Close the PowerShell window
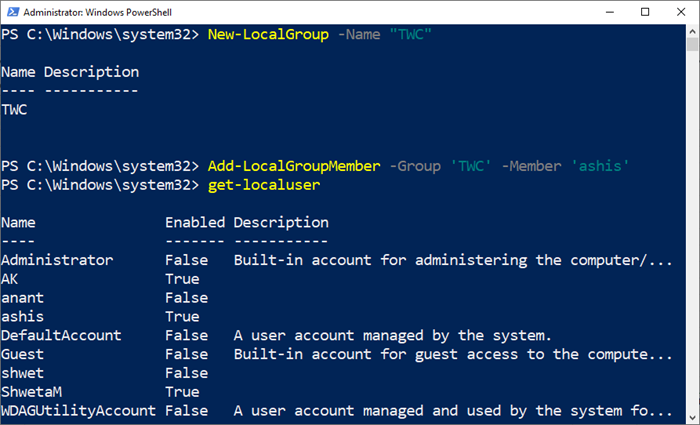The height and width of the screenshot is (425, 700). coord(681,12)
